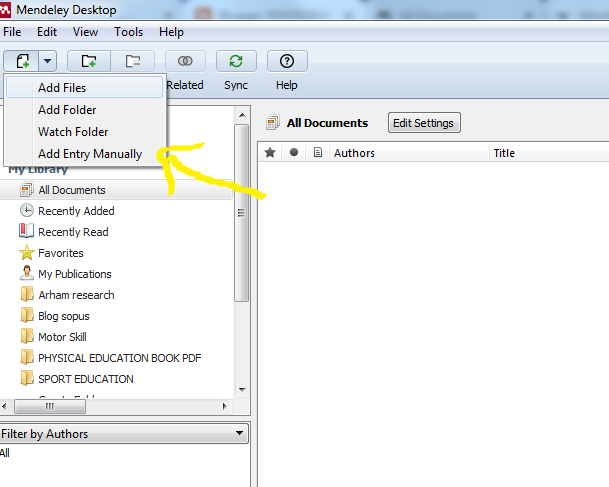Open the Motor Skill folder
This screenshot has width=609, height=487.
116,337
